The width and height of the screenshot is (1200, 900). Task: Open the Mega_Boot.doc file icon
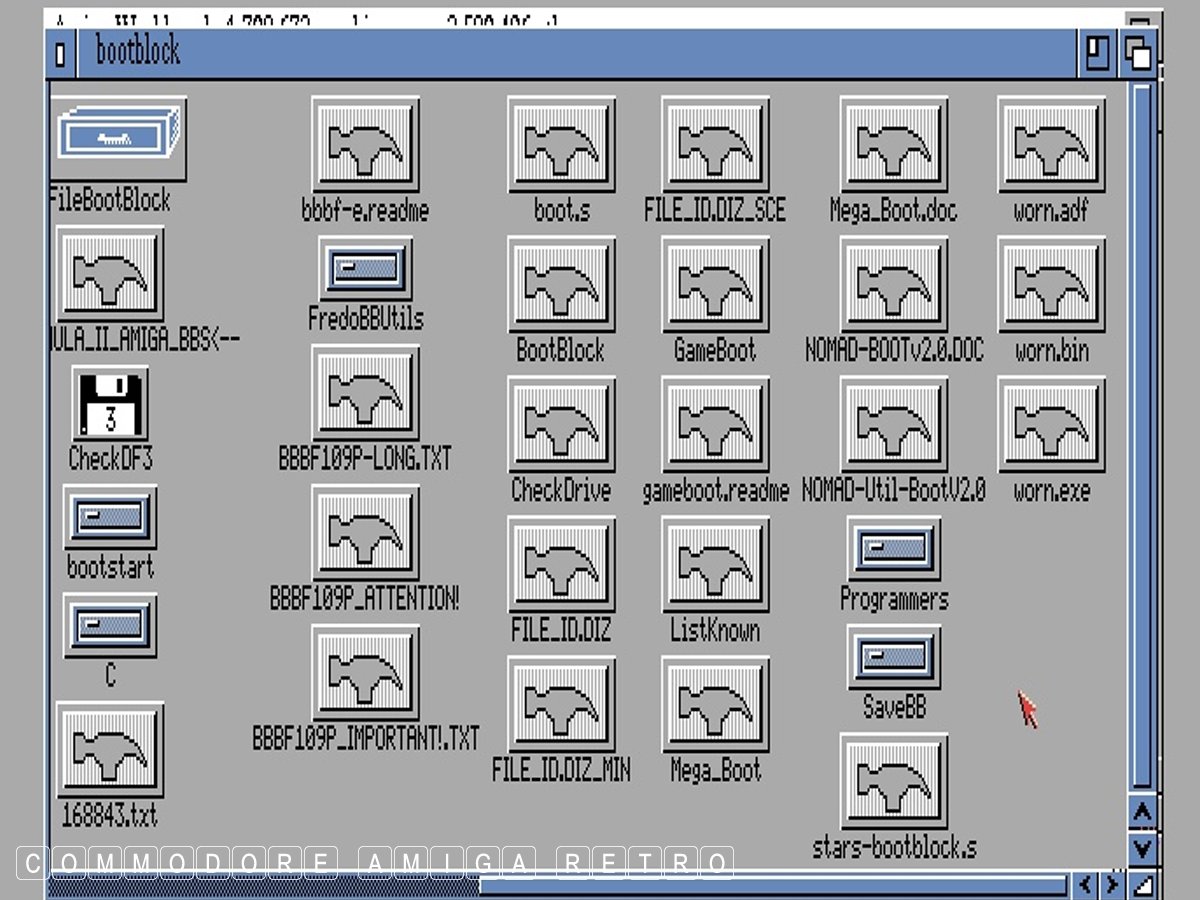893,145
